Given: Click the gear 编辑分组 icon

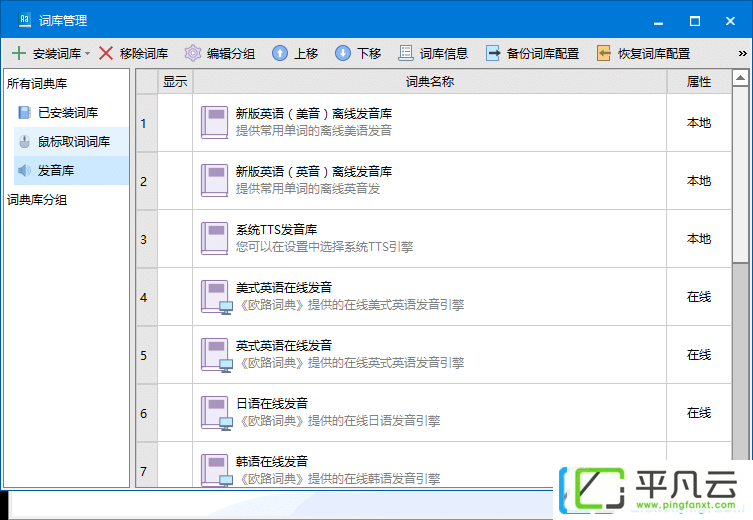Looking at the screenshot, I should (193, 53).
